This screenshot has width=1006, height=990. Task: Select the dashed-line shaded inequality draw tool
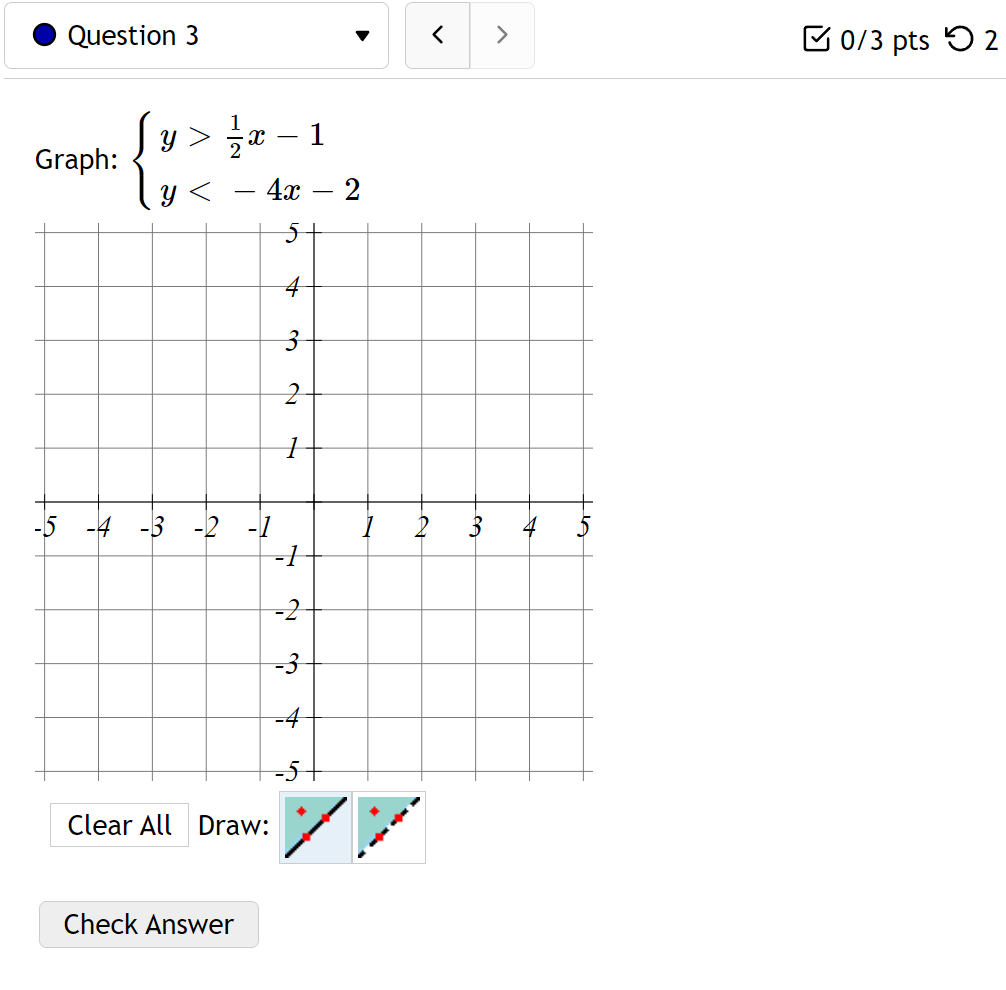[389, 828]
